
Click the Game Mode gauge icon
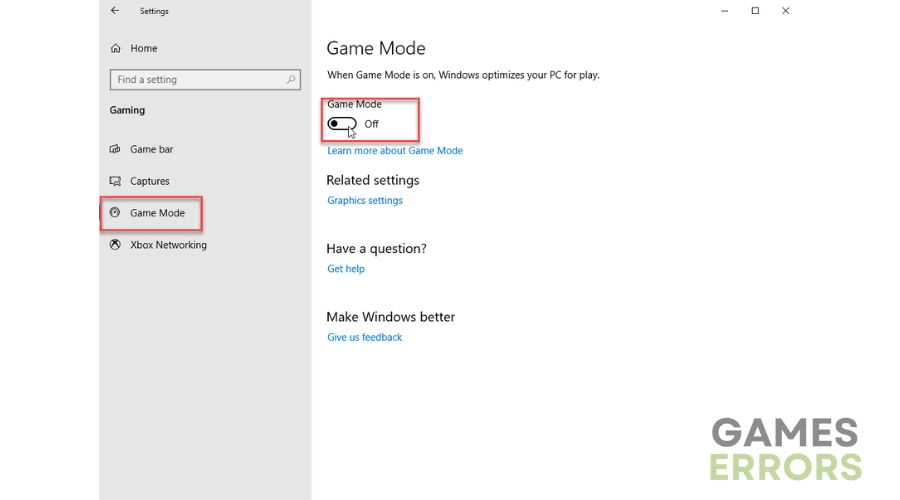[115, 213]
